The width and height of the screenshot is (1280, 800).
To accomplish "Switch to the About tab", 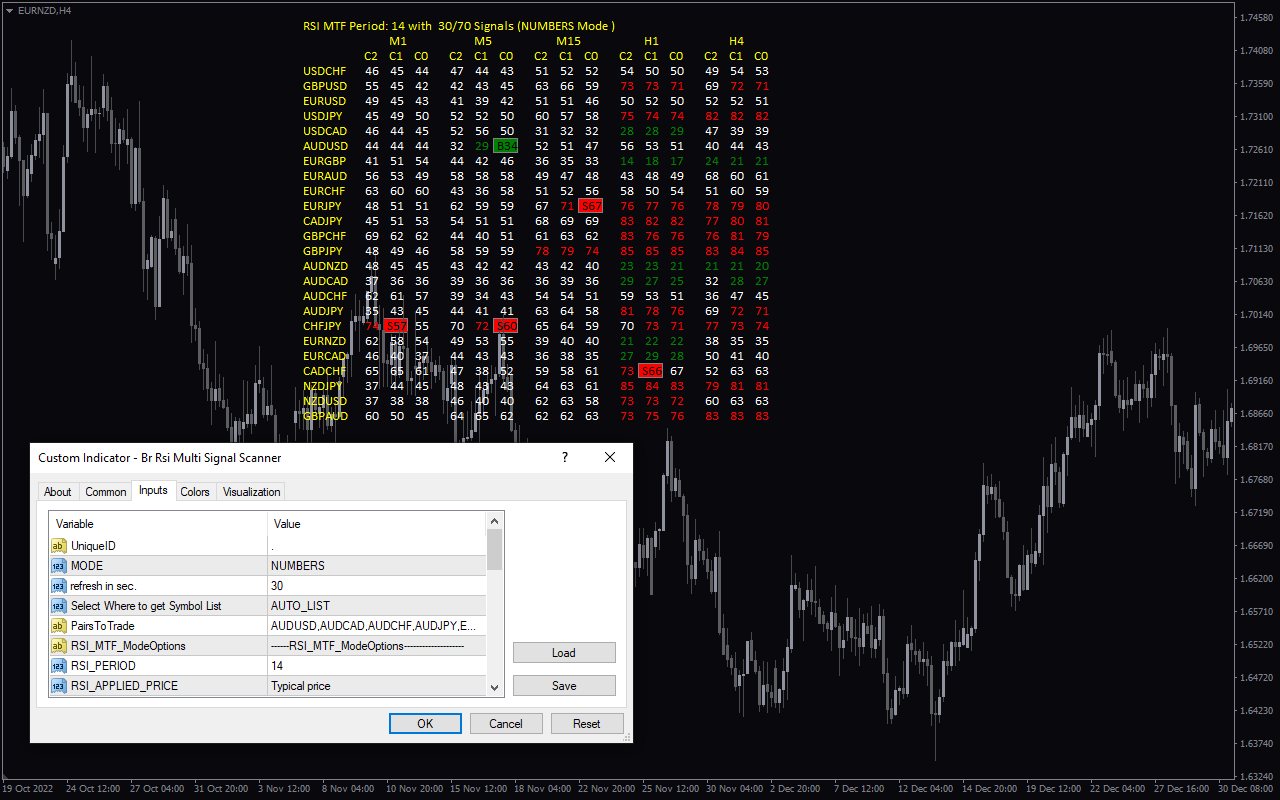I will 58,491.
